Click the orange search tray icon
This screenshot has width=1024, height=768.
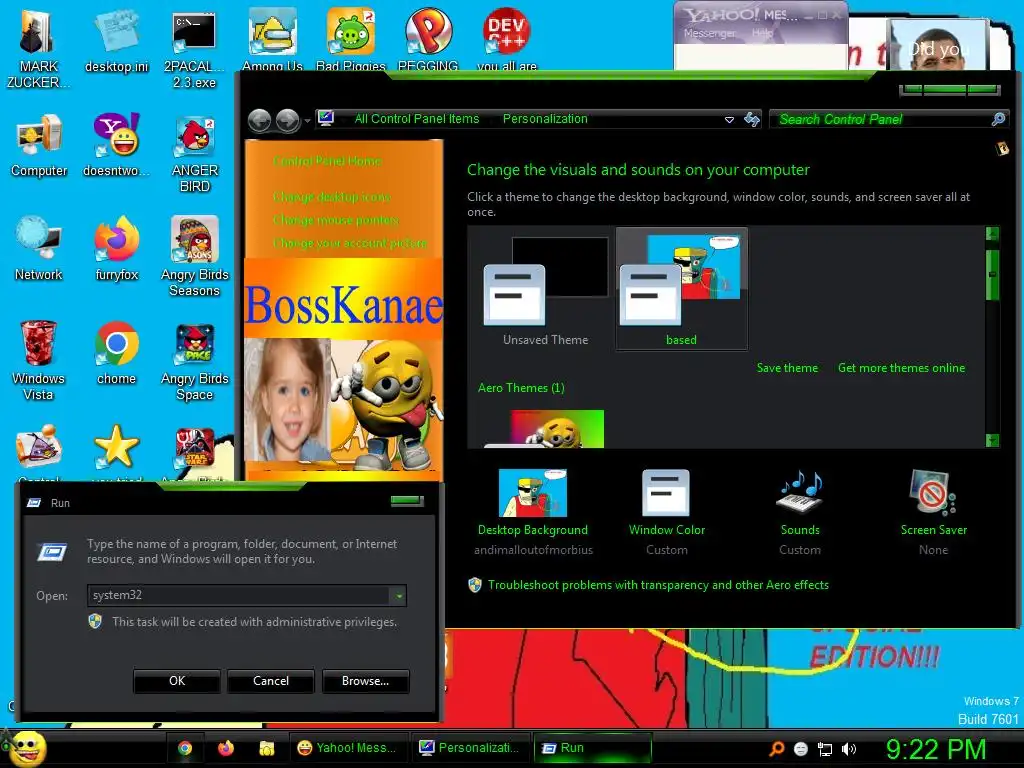point(776,749)
